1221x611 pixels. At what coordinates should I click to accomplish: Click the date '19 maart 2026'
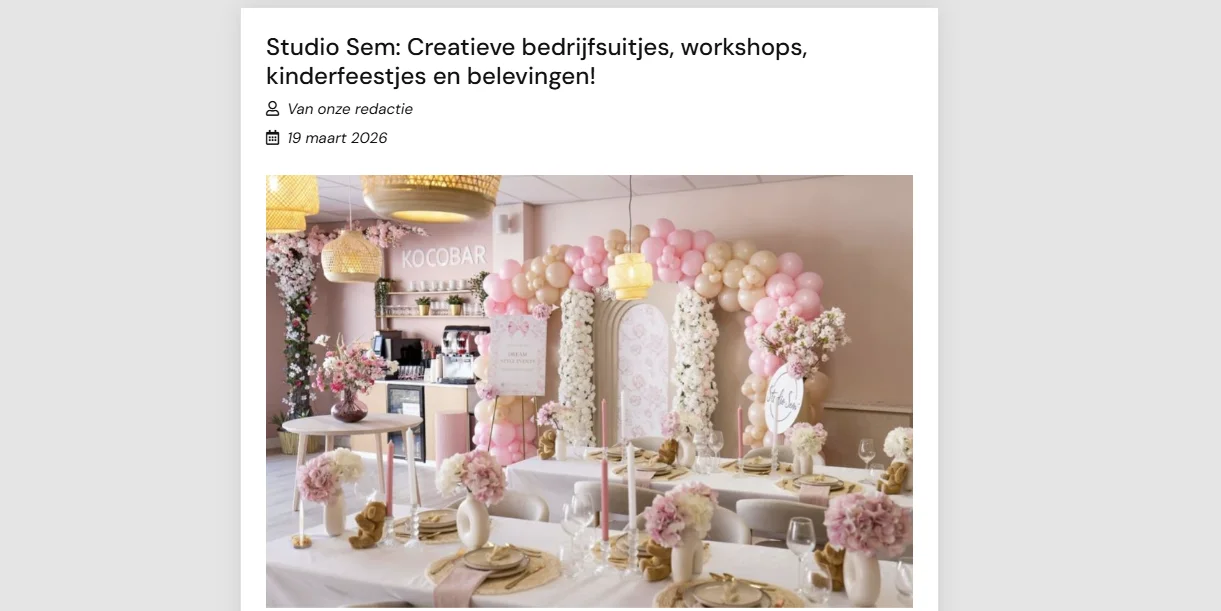tap(337, 138)
